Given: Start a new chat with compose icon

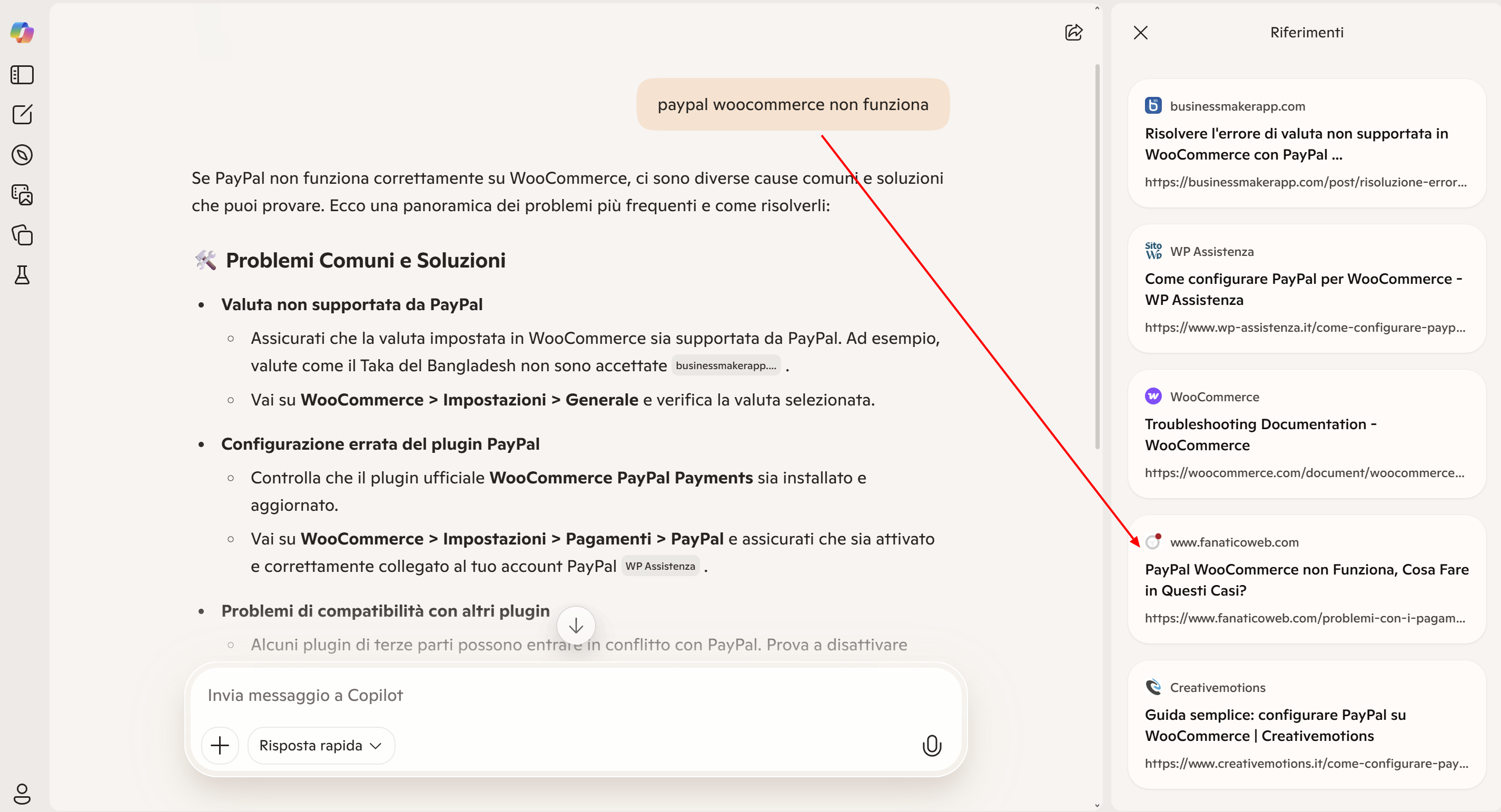Looking at the screenshot, I should [x=22, y=114].
